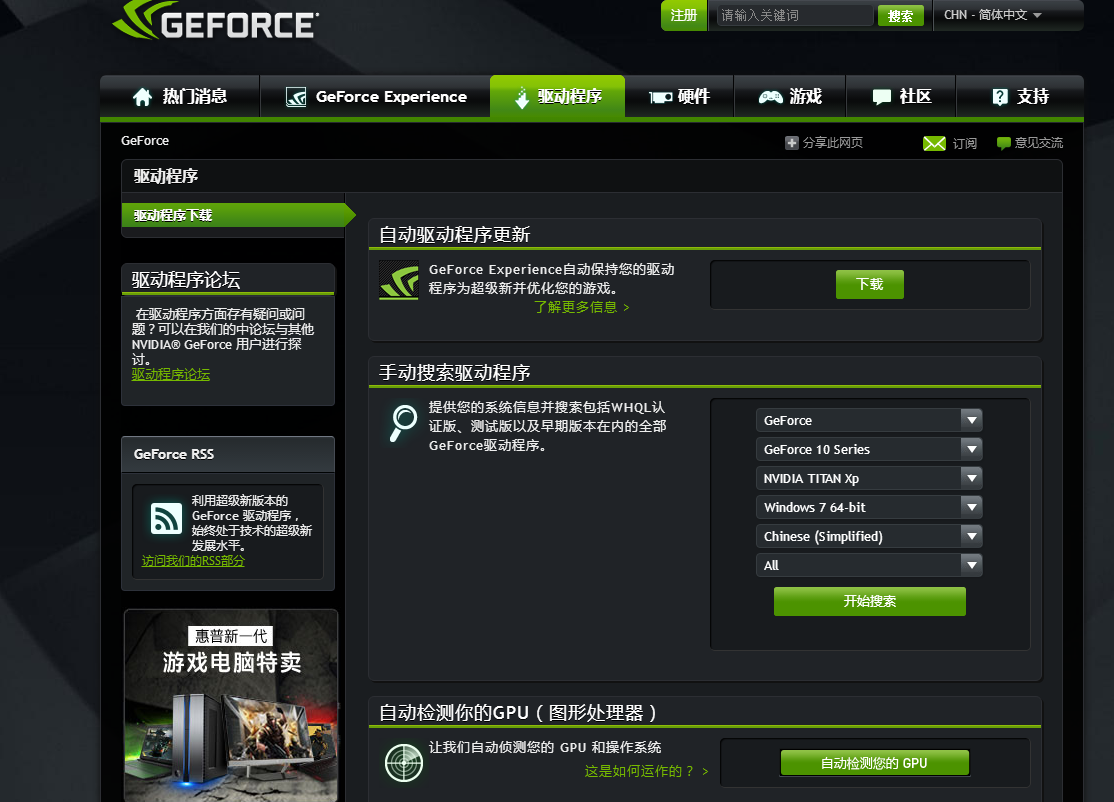The height and width of the screenshot is (802, 1114).
Task: Open the CHN - 简体中文 region selector
Action: coord(993,15)
